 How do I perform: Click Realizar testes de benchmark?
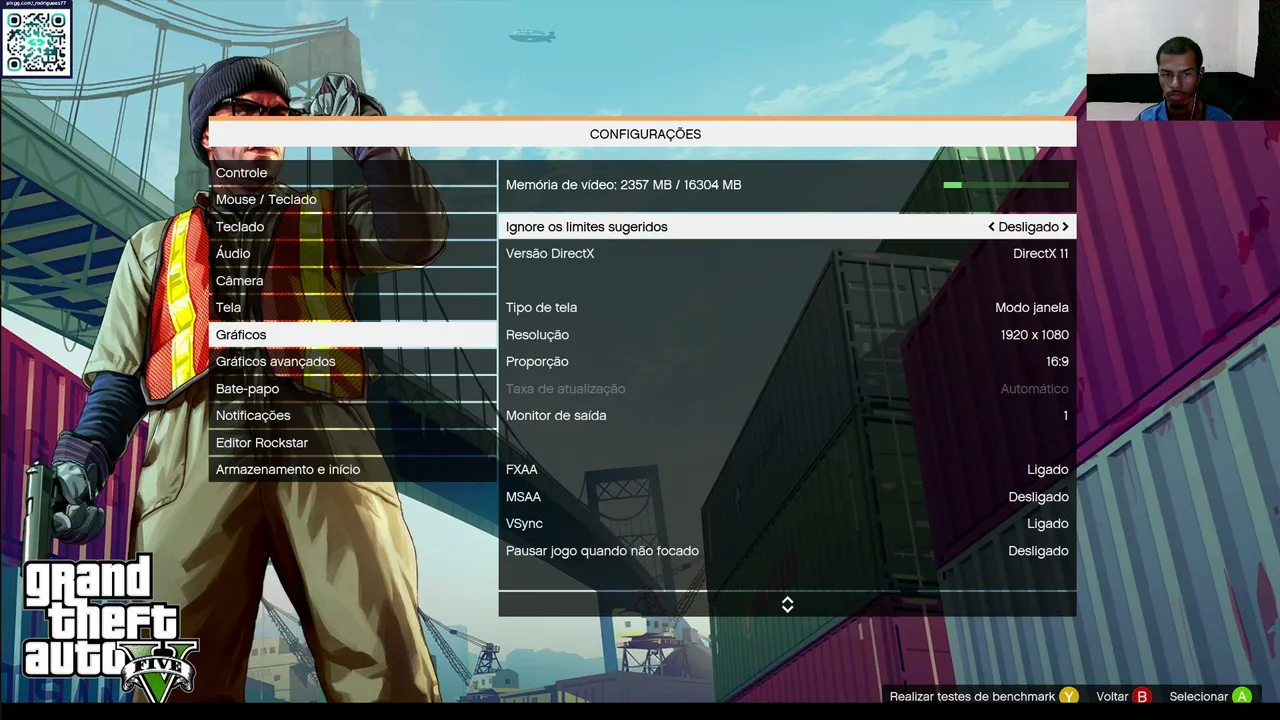point(972,697)
